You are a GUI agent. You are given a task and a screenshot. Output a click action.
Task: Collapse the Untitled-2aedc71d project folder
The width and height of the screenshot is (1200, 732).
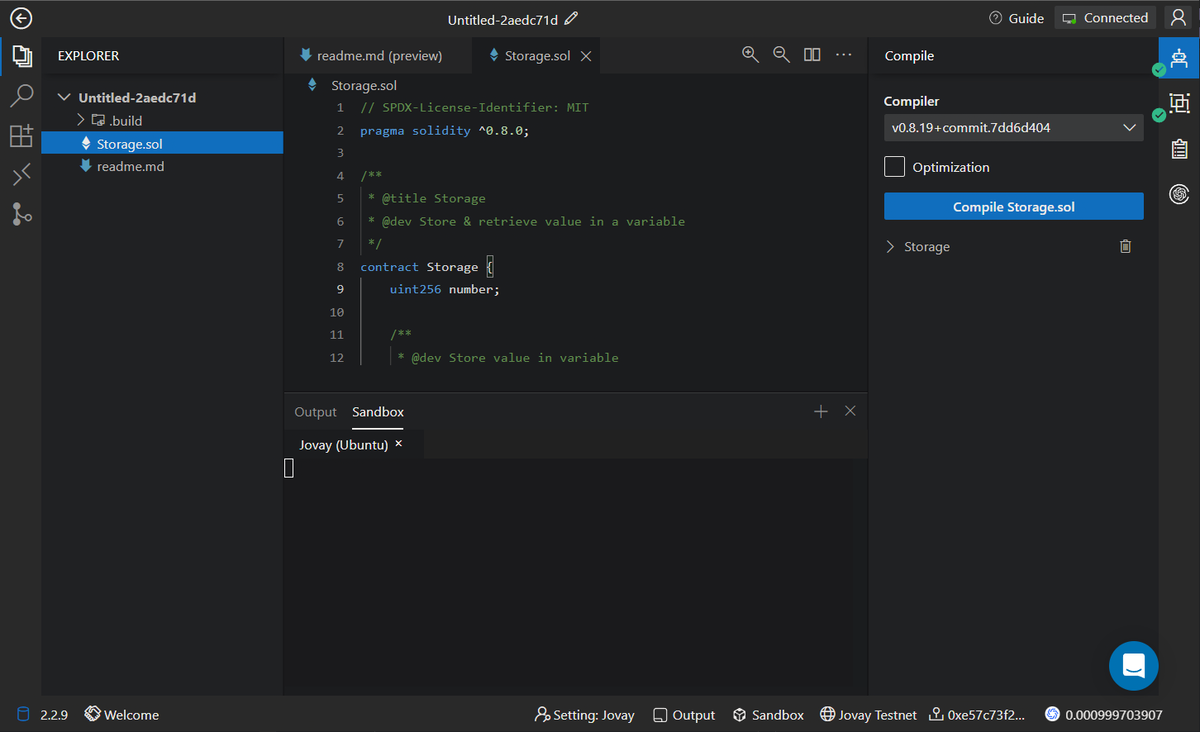click(65, 98)
